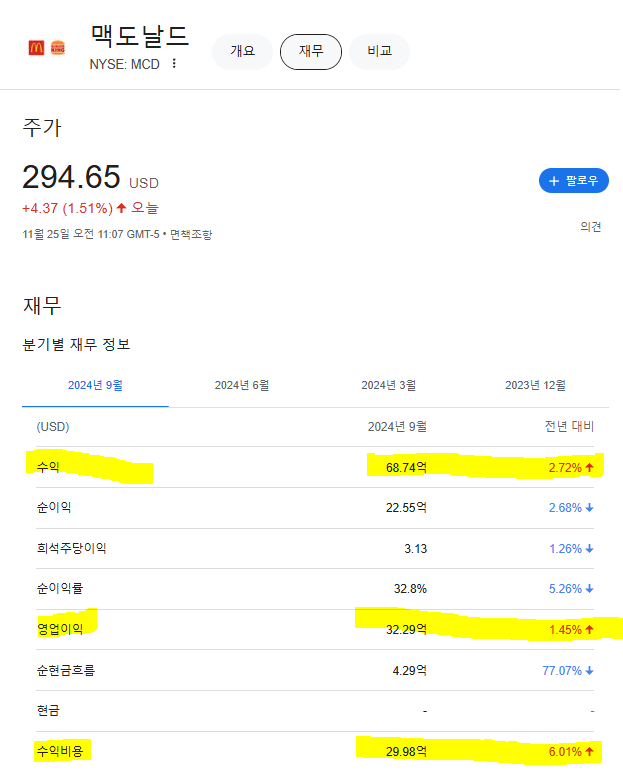Click the 수익 row label
Image resolution: width=623 pixels, height=772 pixels.
[48, 467]
